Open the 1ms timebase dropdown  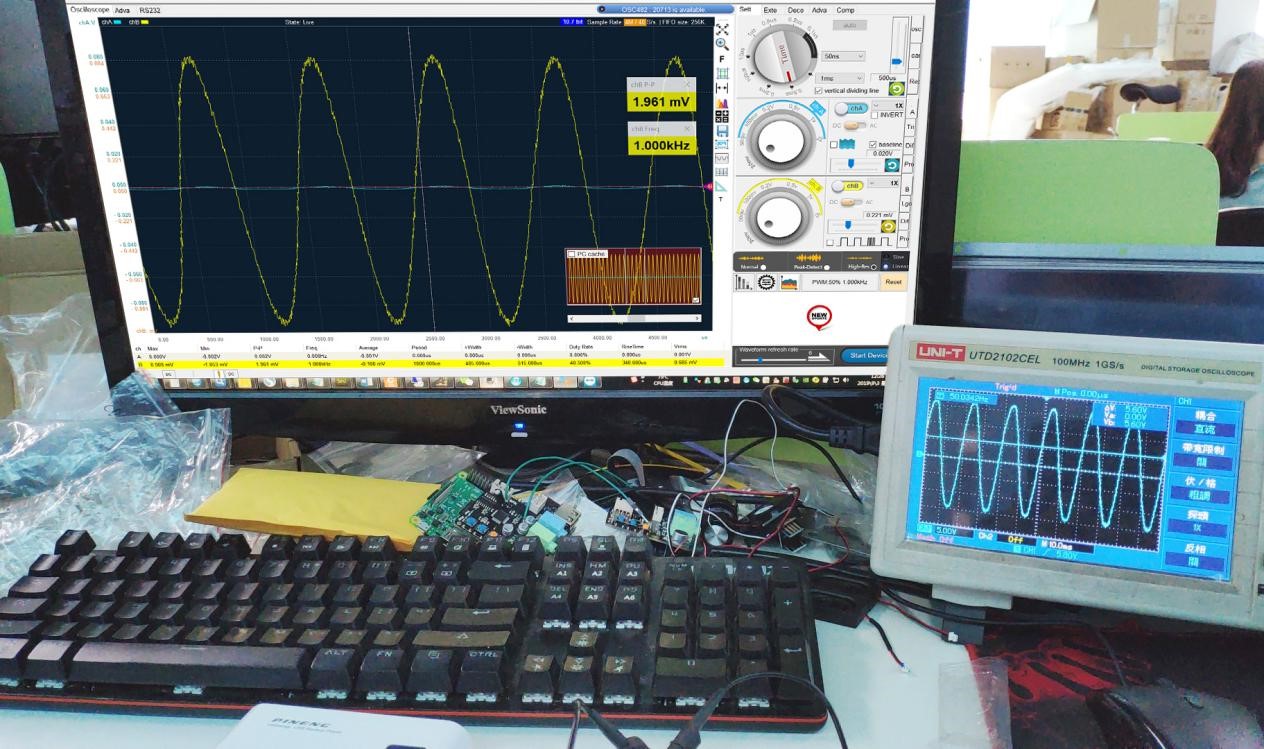(839, 78)
